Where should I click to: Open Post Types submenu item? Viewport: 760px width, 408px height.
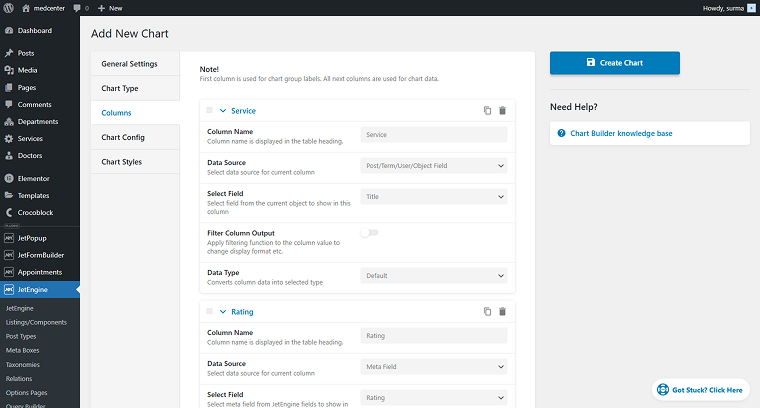click(x=21, y=336)
